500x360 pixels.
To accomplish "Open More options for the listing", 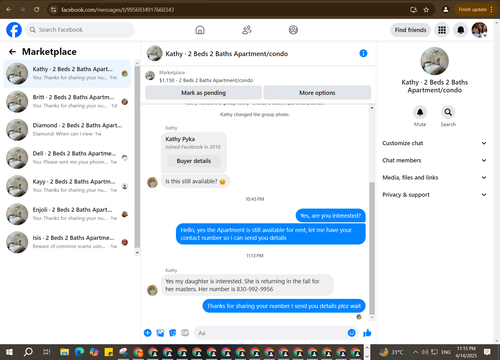I will tap(317, 93).
